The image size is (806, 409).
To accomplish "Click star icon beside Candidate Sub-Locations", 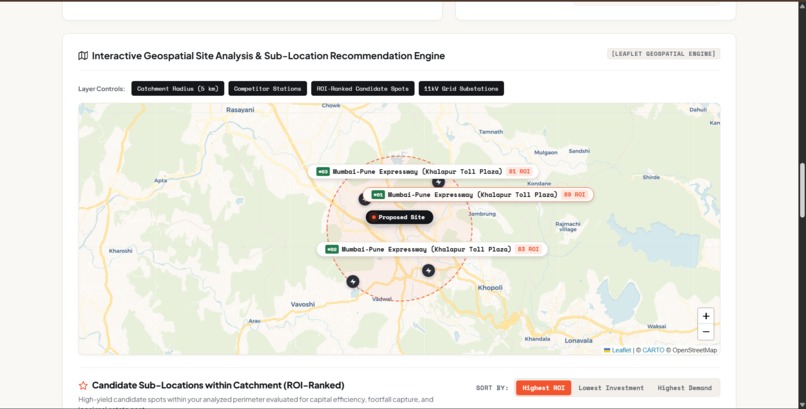I will [83, 385].
